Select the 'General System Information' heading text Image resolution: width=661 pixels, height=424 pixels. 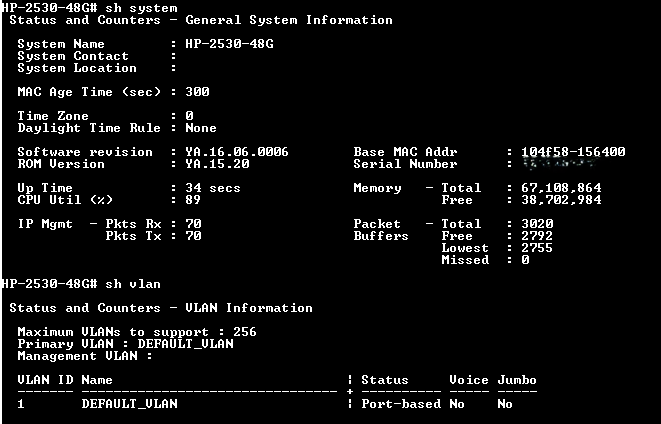click(x=289, y=20)
